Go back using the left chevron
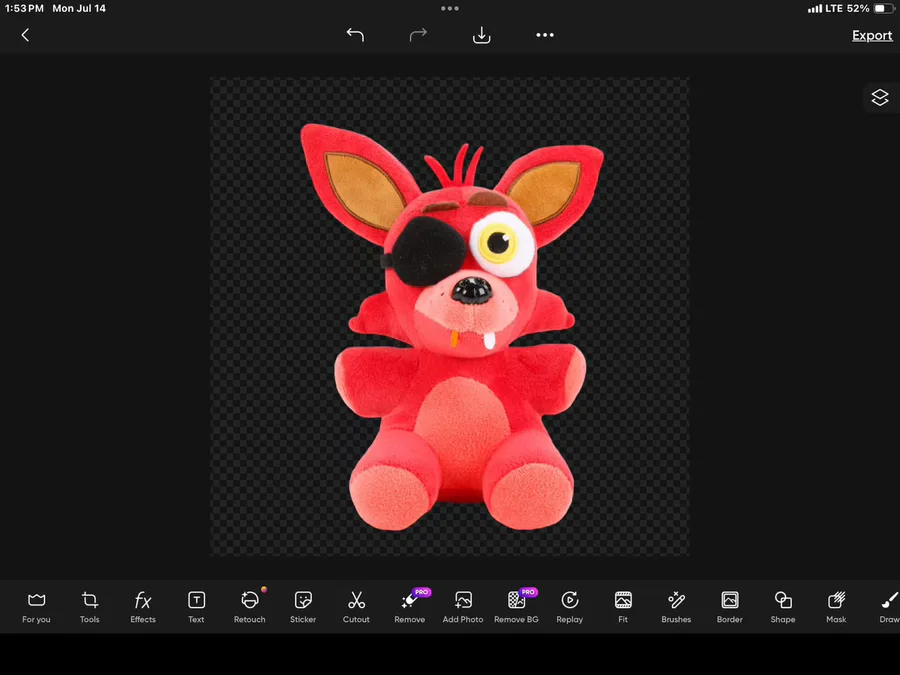The height and width of the screenshot is (675, 900). tap(25, 35)
